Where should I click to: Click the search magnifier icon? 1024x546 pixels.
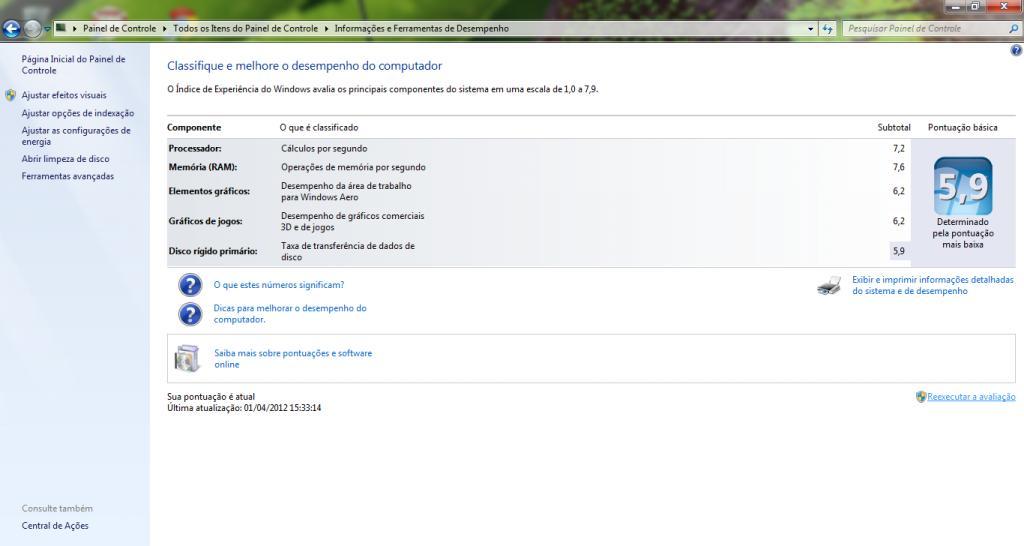1014,29
